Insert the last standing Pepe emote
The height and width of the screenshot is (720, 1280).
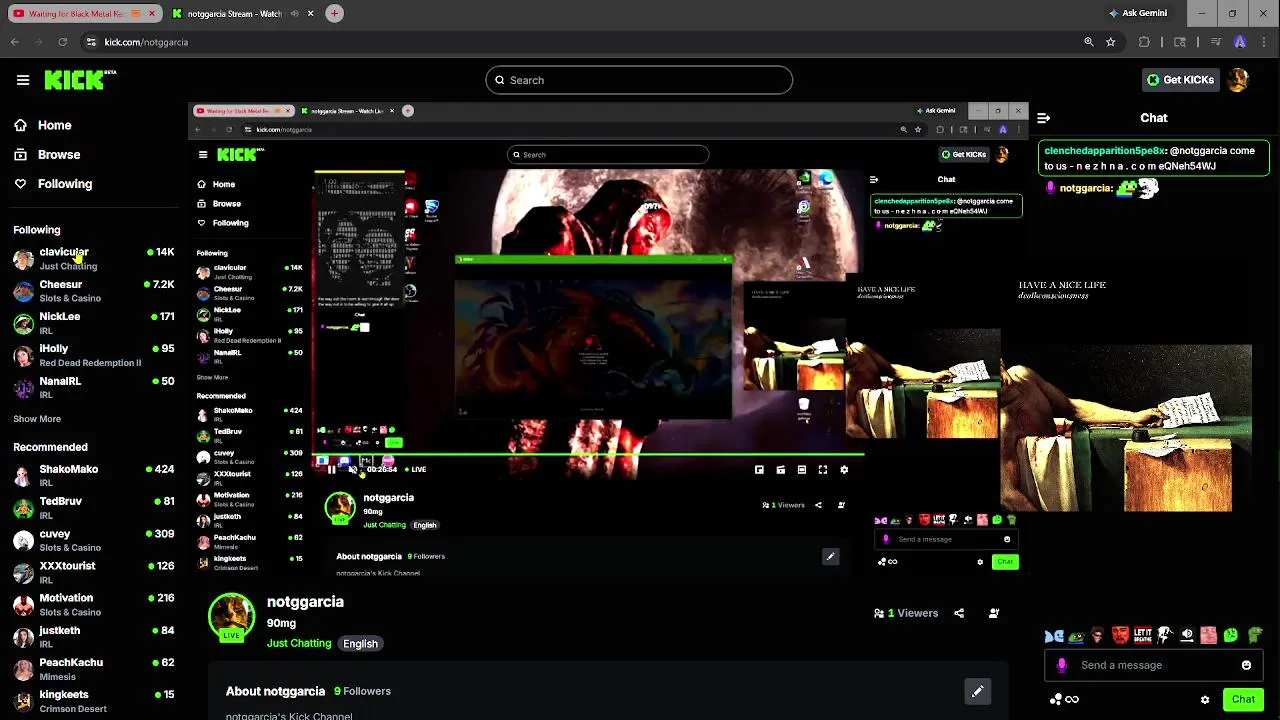1254,635
